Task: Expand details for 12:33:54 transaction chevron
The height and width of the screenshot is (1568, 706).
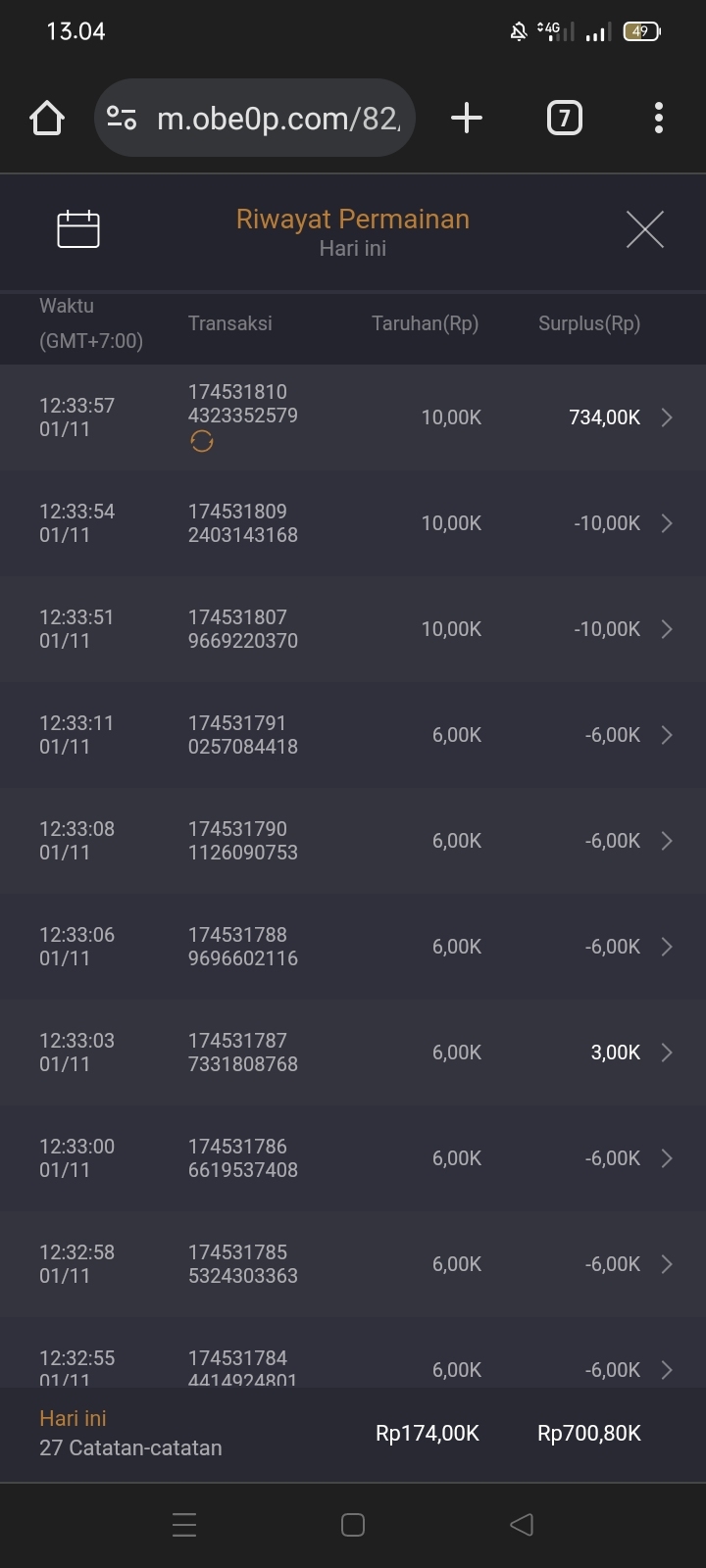Action: click(x=667, y=523)
